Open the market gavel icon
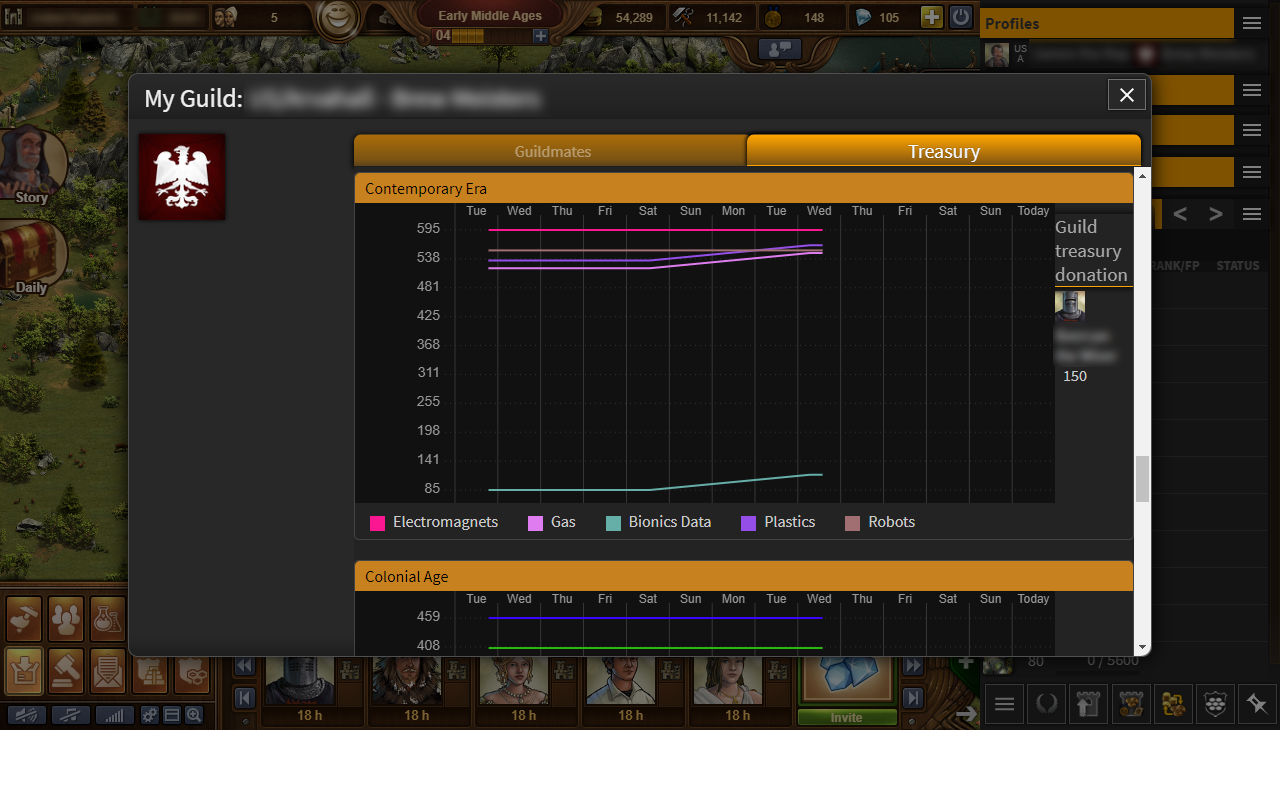The height and width of the screenshot is (800, 1280). (x=66, y=671)
